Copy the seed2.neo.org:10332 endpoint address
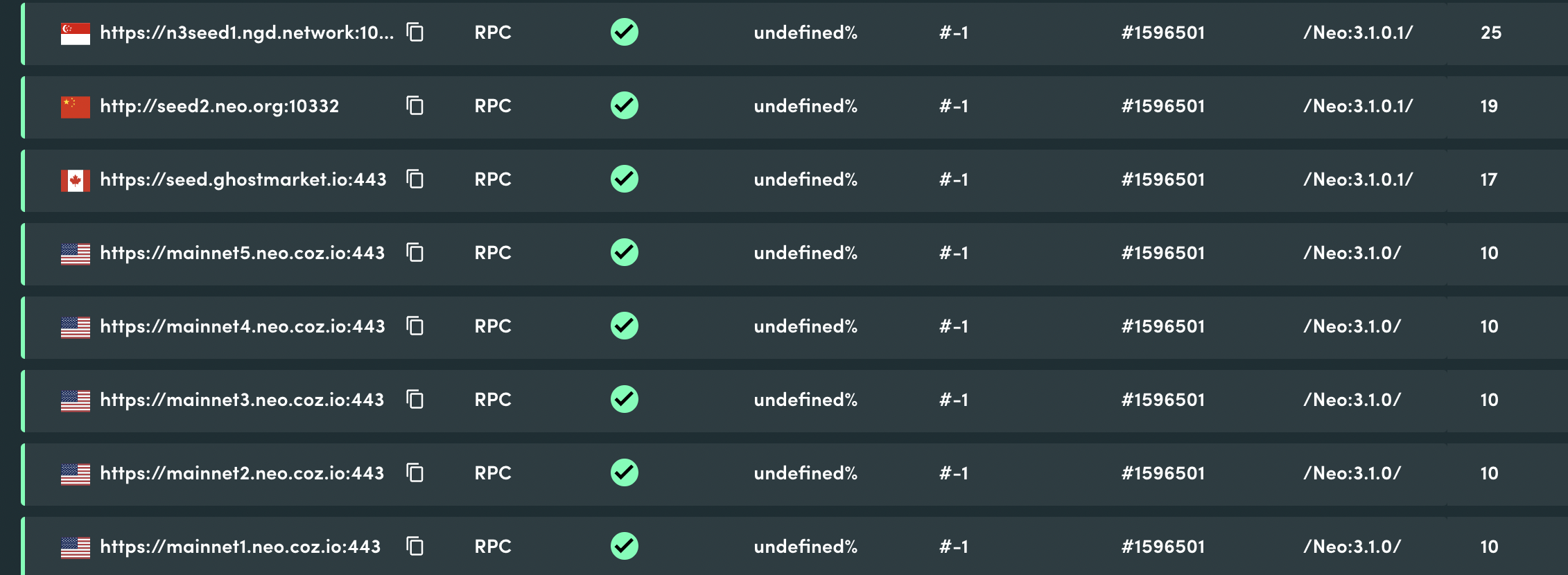This screenshot has height=575, width=1568. (415, 106)
